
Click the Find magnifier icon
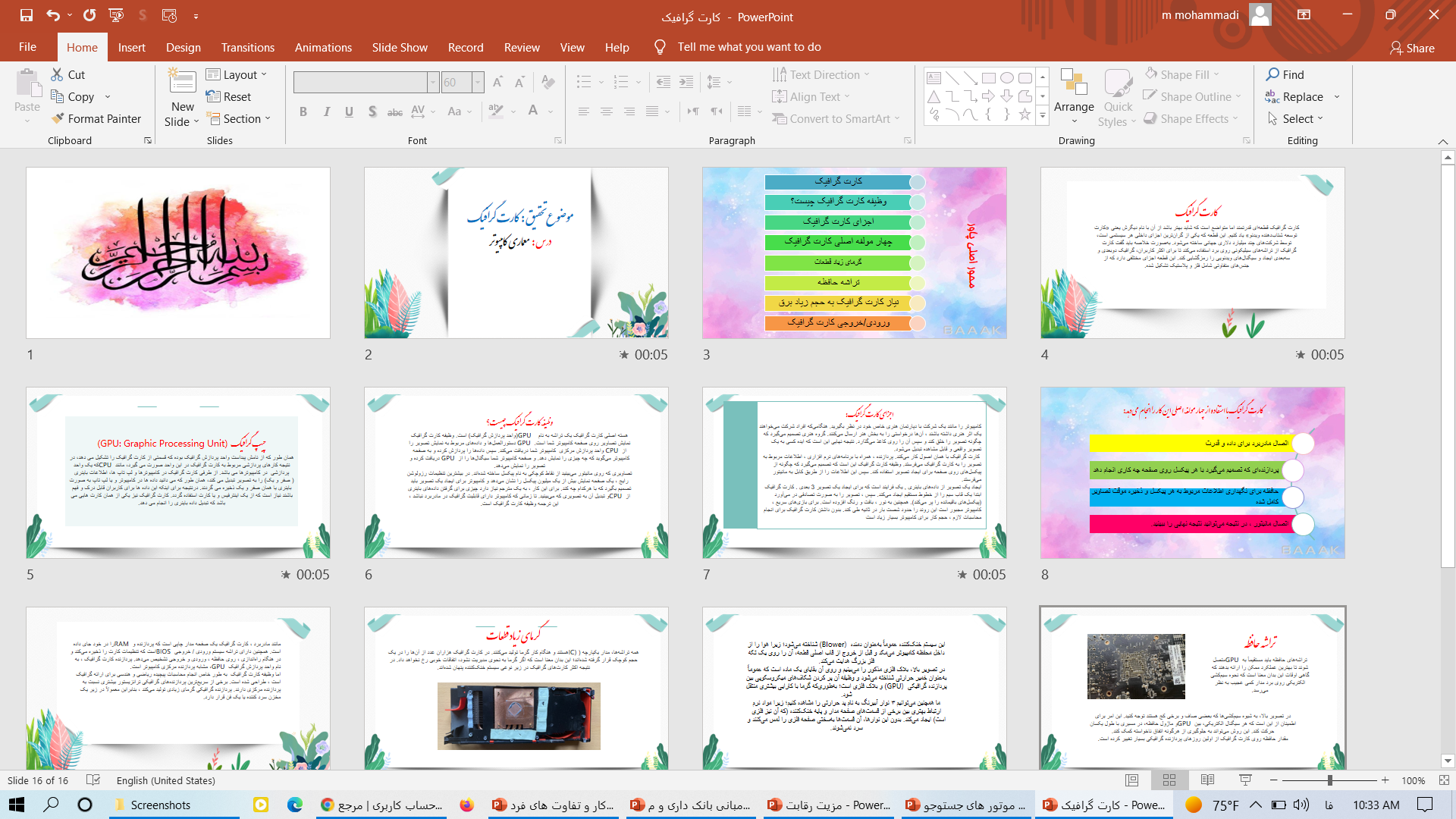(x=1272, y=74)
